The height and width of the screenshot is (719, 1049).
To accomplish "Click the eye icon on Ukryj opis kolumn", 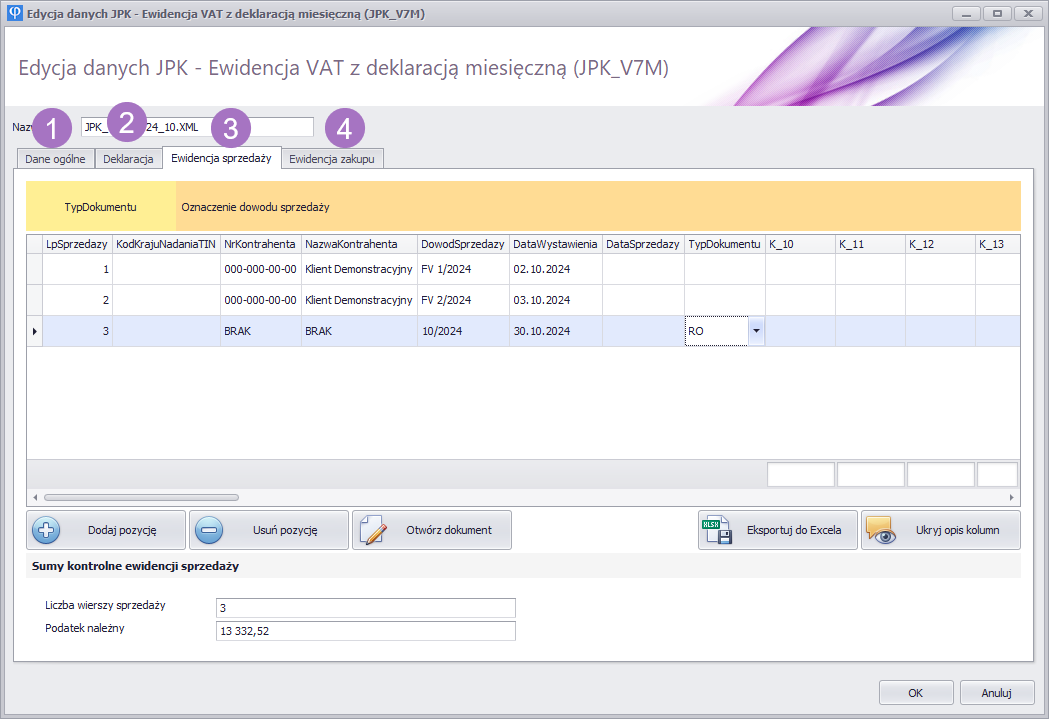I will (881, 530).
